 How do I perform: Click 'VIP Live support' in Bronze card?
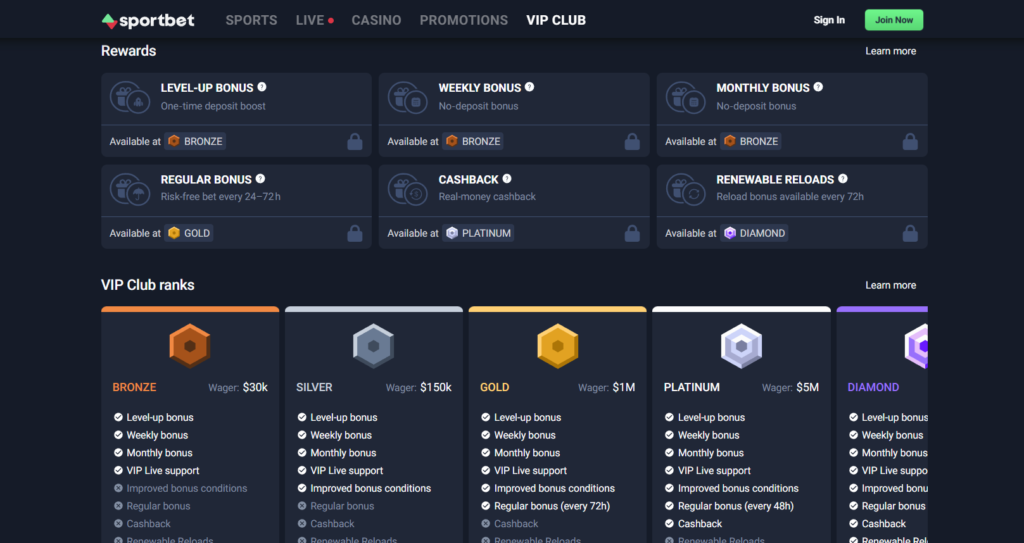pos(163,470)
